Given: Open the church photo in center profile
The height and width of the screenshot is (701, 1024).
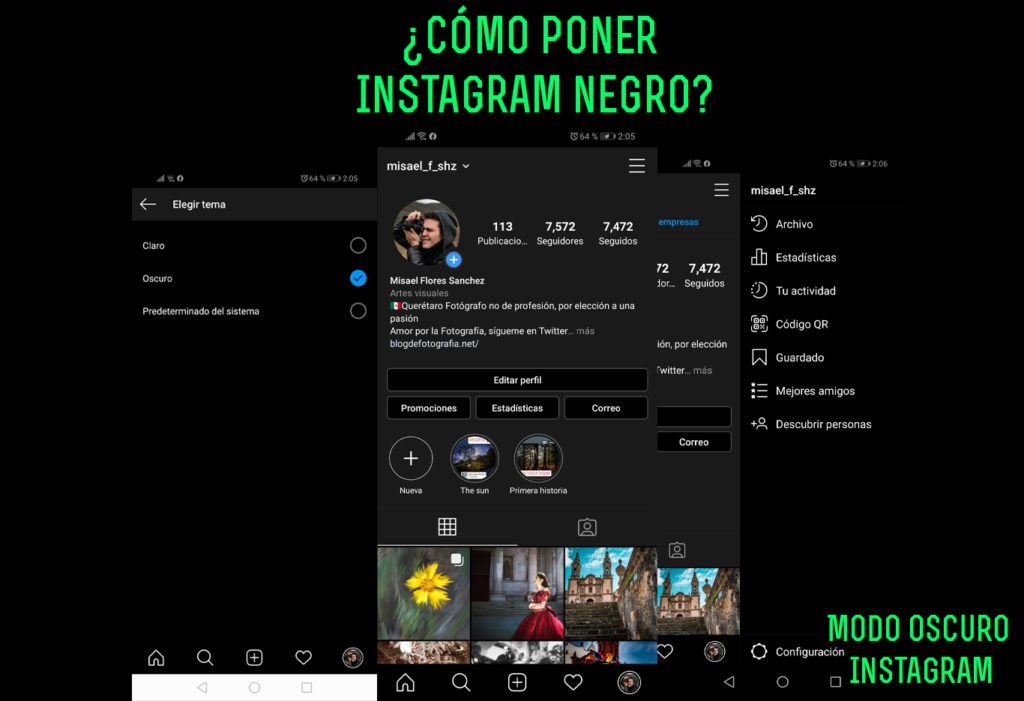Looking at the screenshot, I should coord(611,593).
